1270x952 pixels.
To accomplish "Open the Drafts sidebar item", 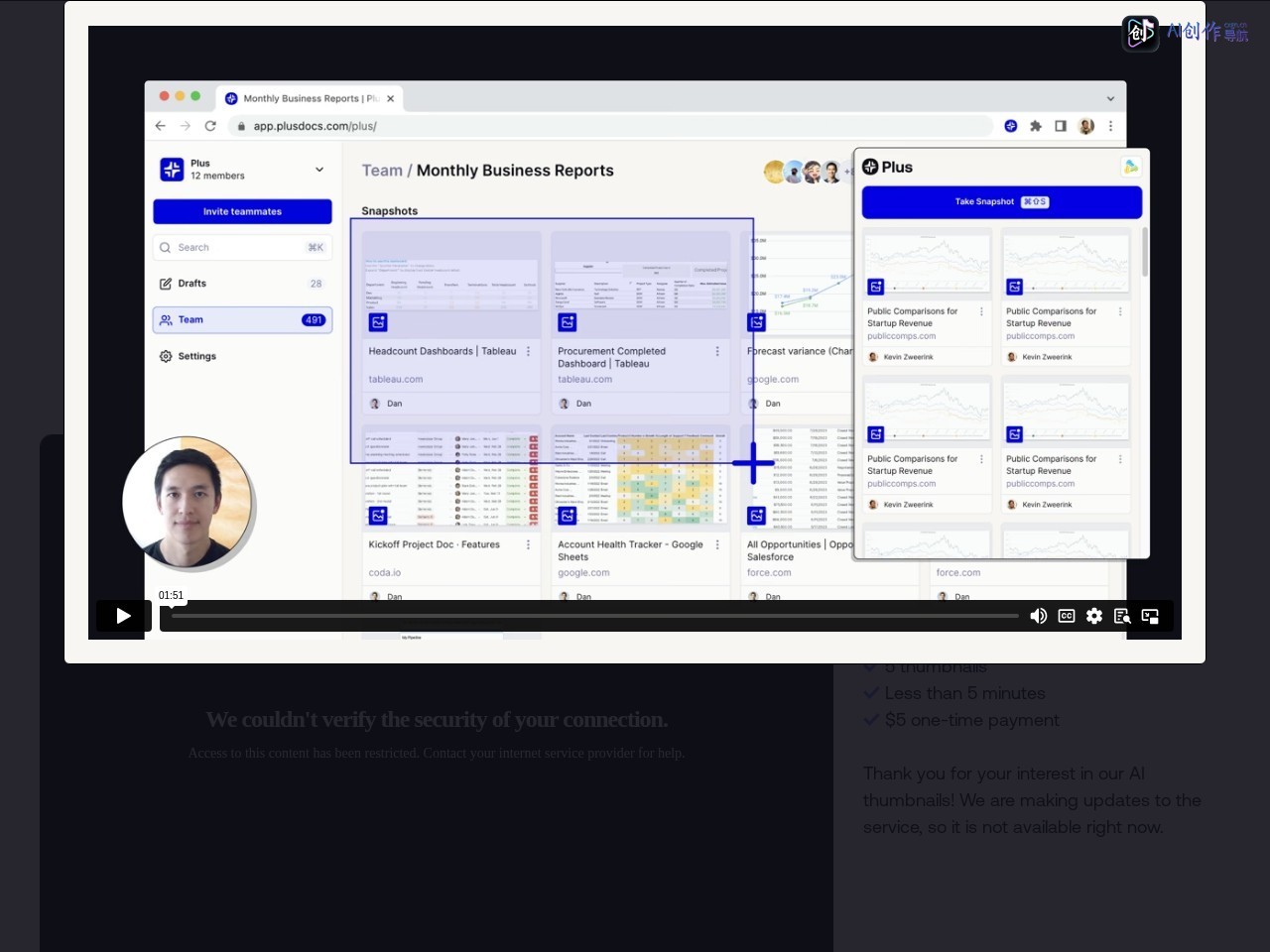I will 242,284.
